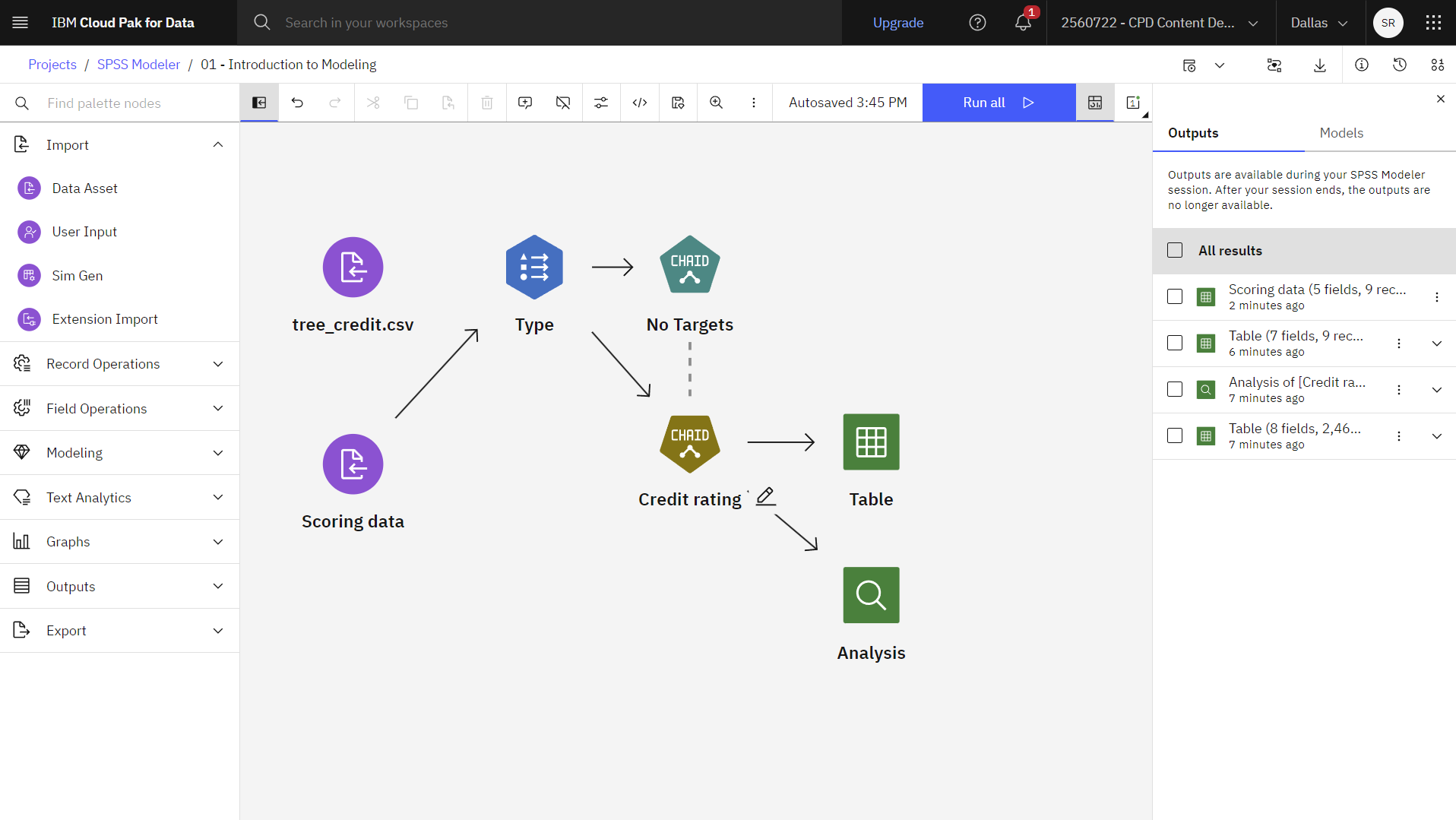The width and height of the screenshot is (1456, 820).
Task: Toggle the palette panel icon in the toolbar
Action: [x=259, y=103]
